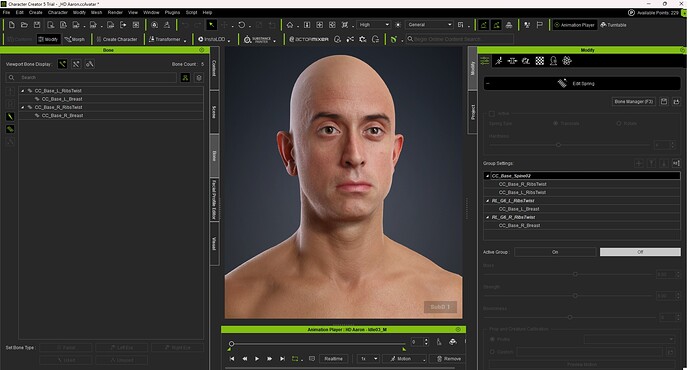The height and width of the screenshot is (370, 690).
Task: Go to home camera view icon
Action: [x=290, y=25]
